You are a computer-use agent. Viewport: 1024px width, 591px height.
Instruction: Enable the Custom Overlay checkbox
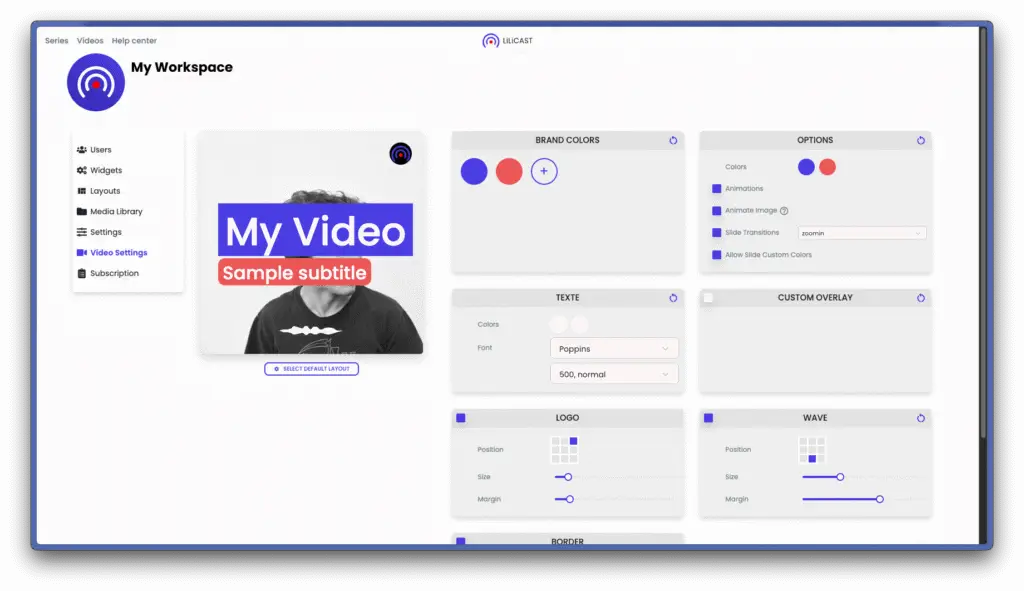click(708, 298)
